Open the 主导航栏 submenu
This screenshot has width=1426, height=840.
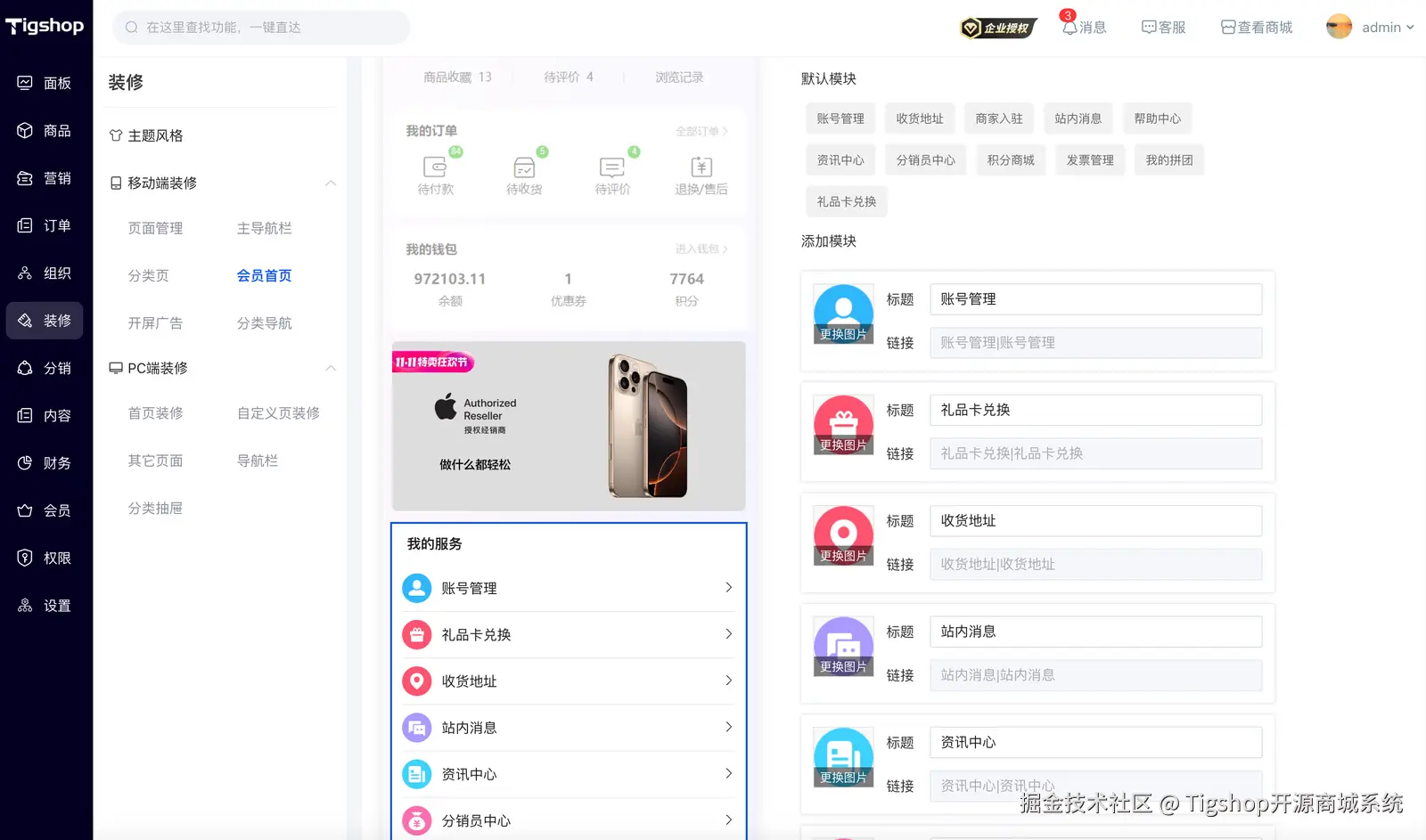264,228
